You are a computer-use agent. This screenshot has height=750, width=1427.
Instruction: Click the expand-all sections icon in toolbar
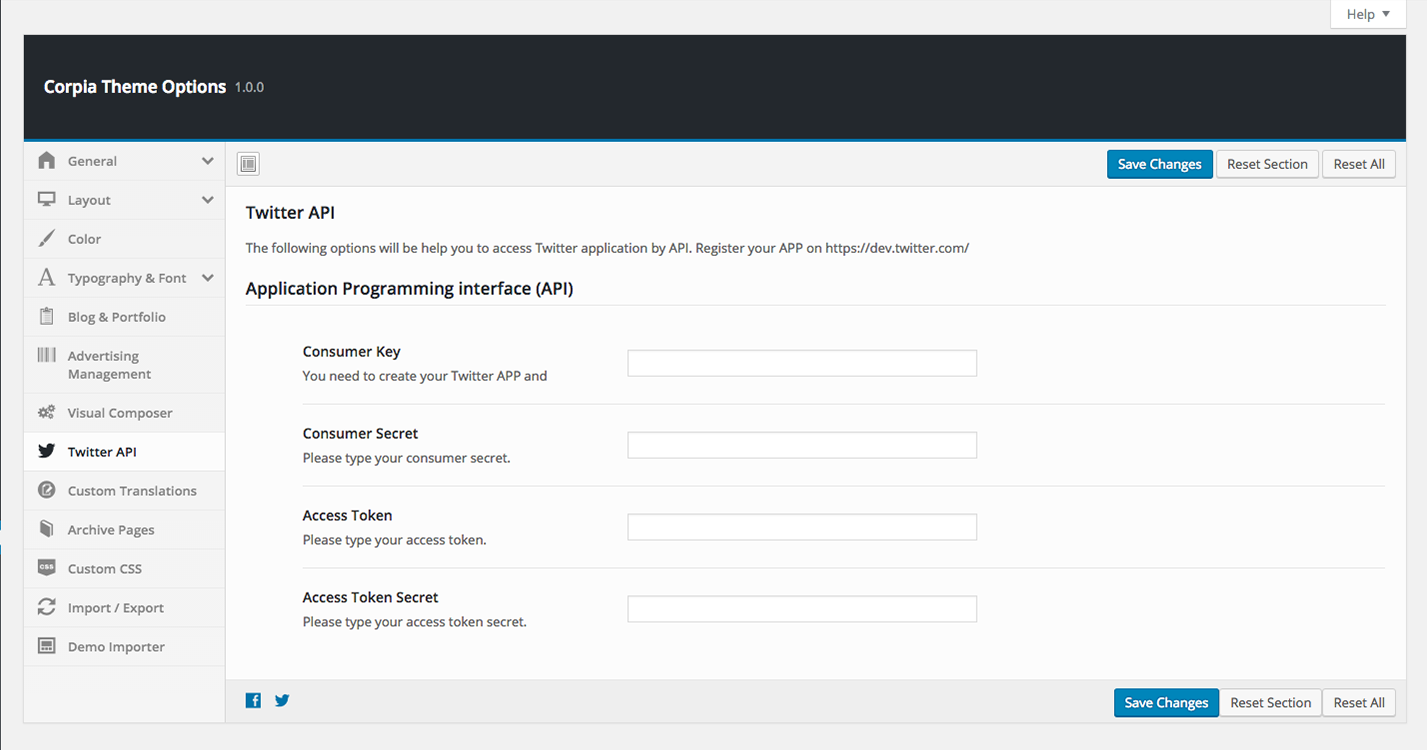pos(249,164)
